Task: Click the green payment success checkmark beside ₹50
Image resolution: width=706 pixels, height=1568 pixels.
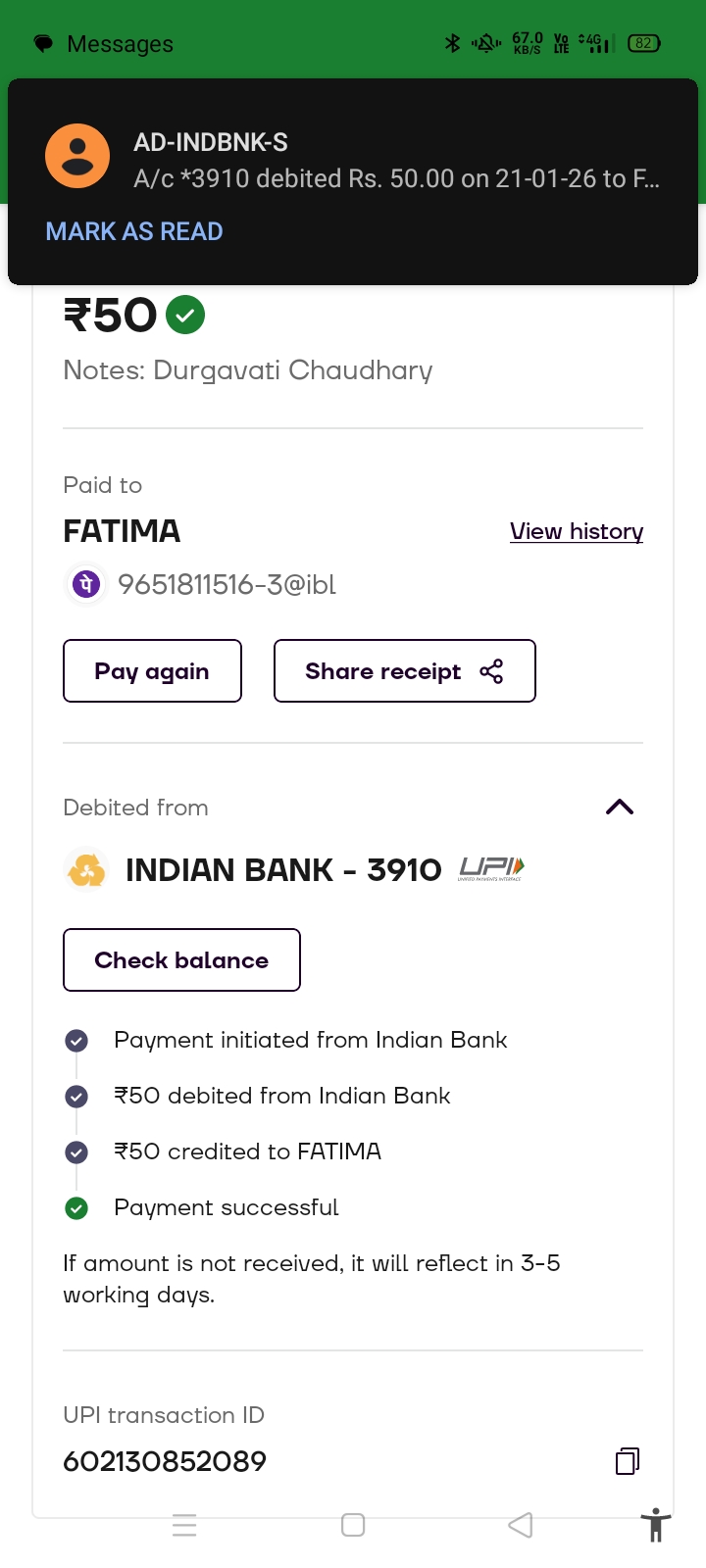Action: click(185, 316)
